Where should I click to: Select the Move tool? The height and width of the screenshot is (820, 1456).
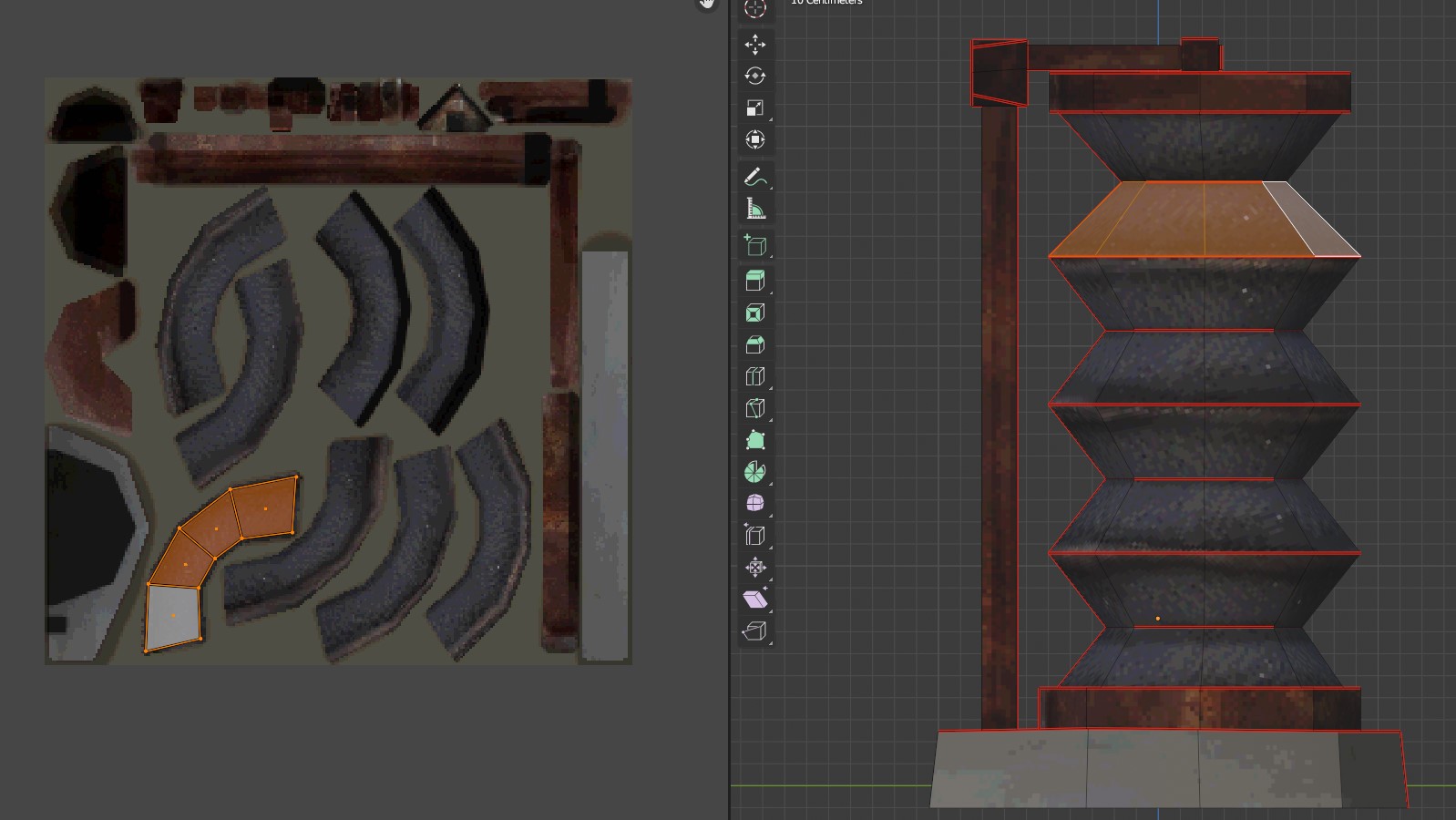click(754, 45)
